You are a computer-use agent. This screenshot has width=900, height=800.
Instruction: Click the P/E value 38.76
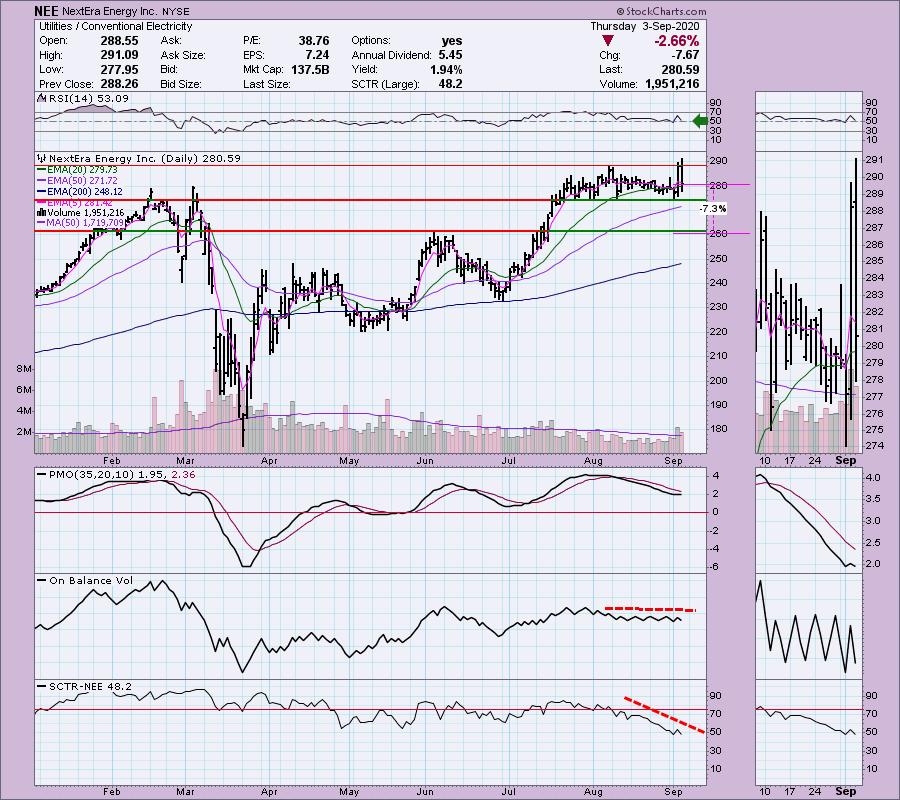pos(314,41)
